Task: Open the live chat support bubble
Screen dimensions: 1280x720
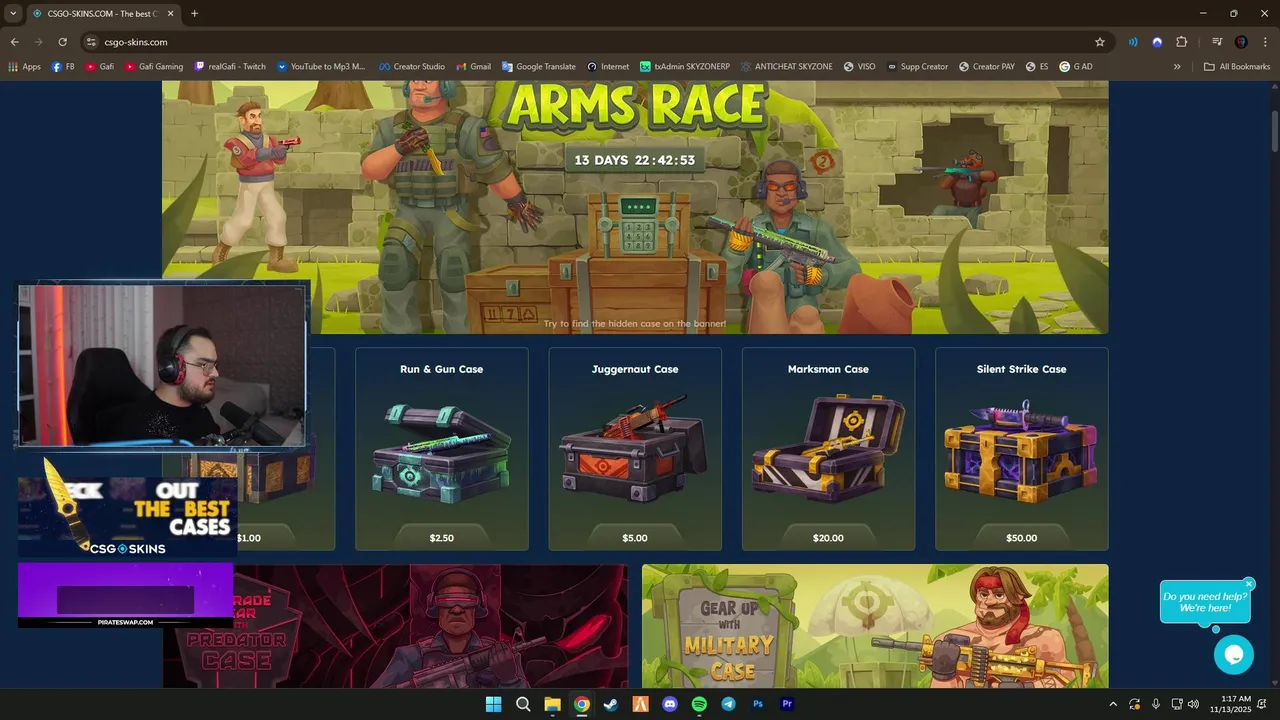Action: 1233,655
